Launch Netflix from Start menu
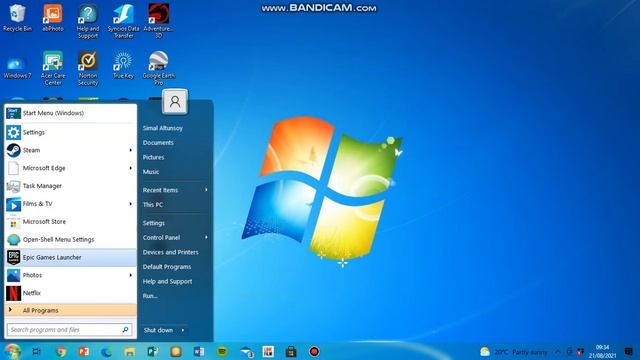640x360 pixels. 71,293
